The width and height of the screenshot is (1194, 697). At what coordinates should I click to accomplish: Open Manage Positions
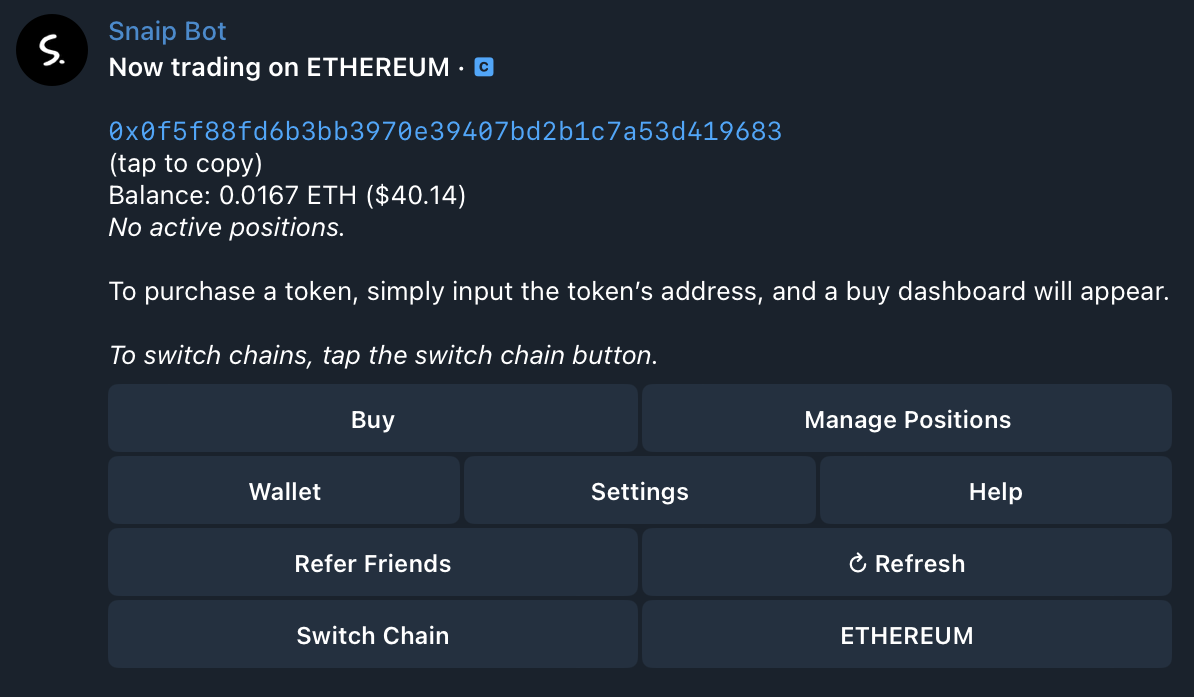[906, 419]
